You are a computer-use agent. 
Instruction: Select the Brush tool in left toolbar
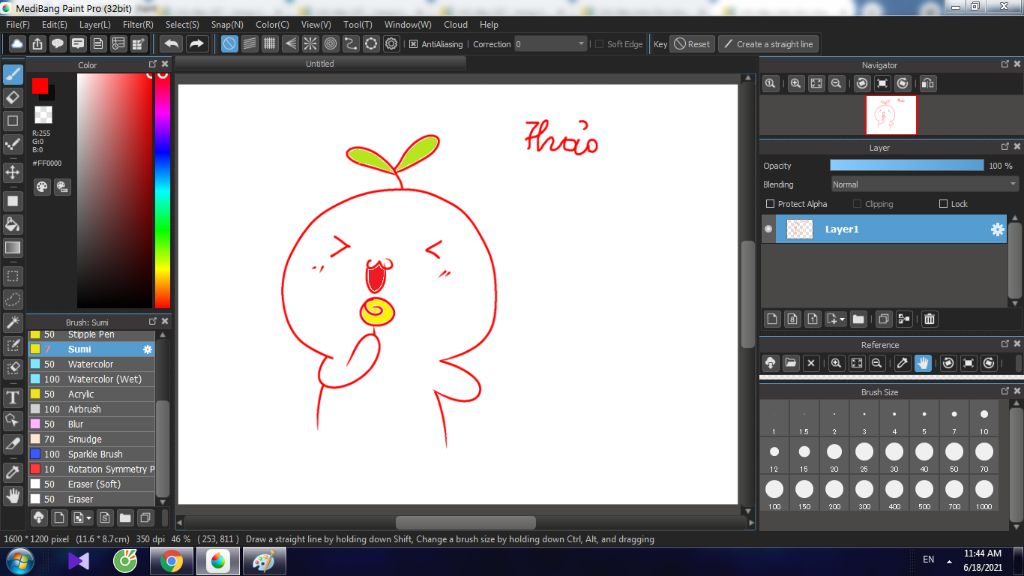tap(13, 74)
